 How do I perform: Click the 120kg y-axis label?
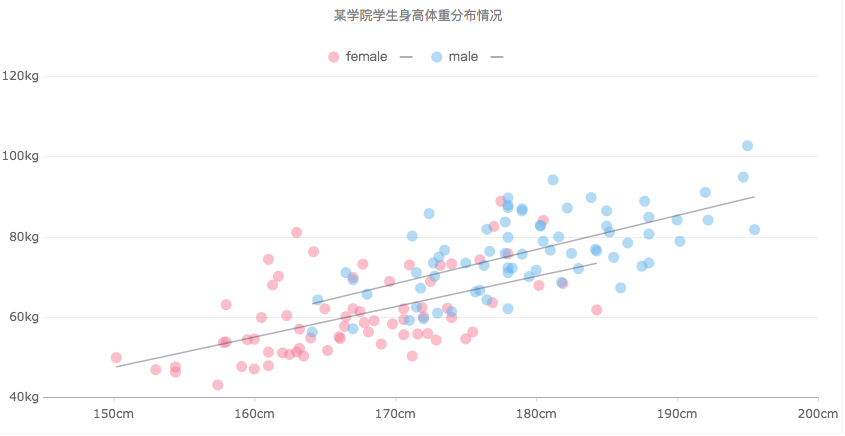[x=20, y=76]
